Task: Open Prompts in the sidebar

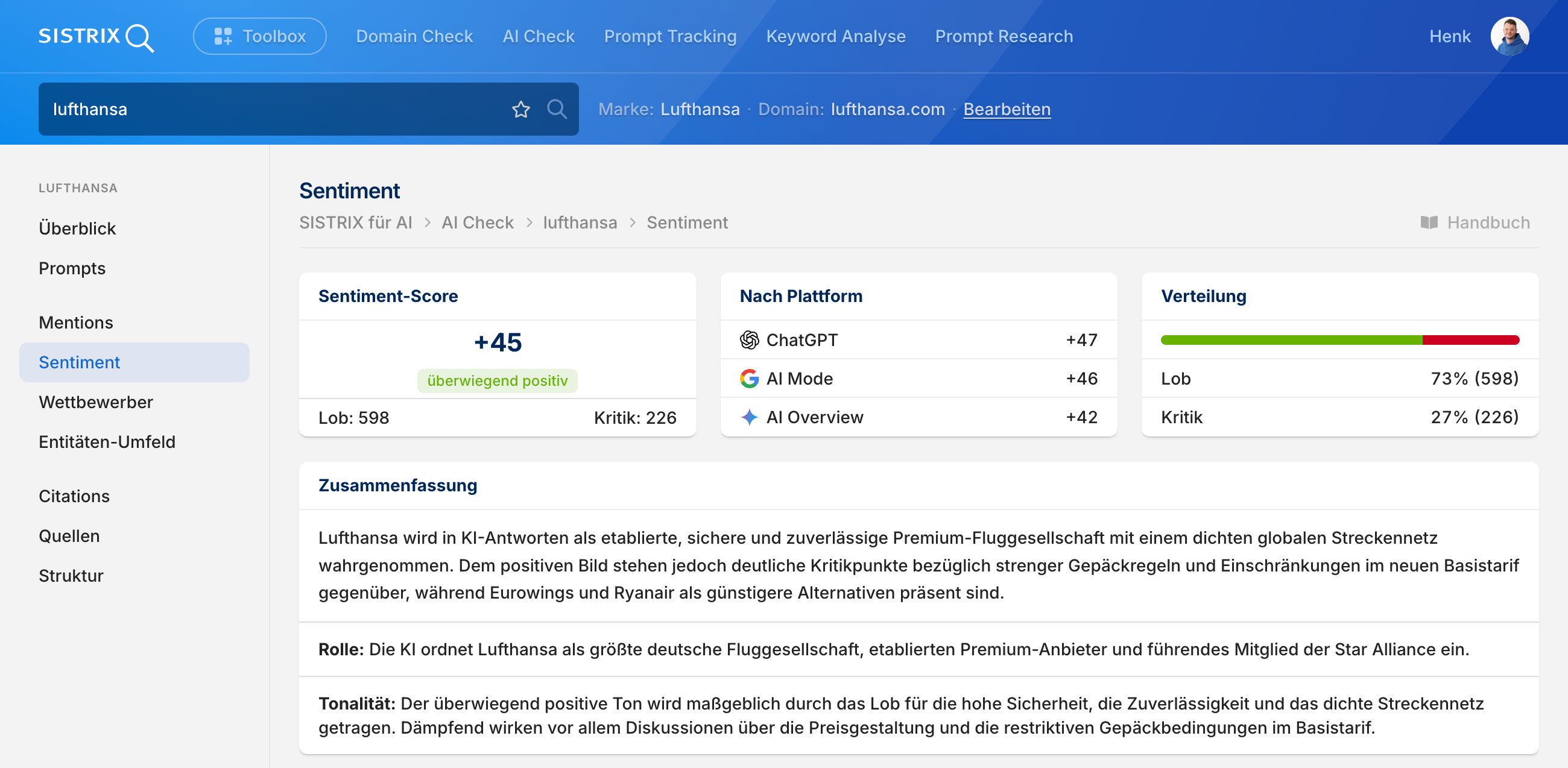Action: 72,268
